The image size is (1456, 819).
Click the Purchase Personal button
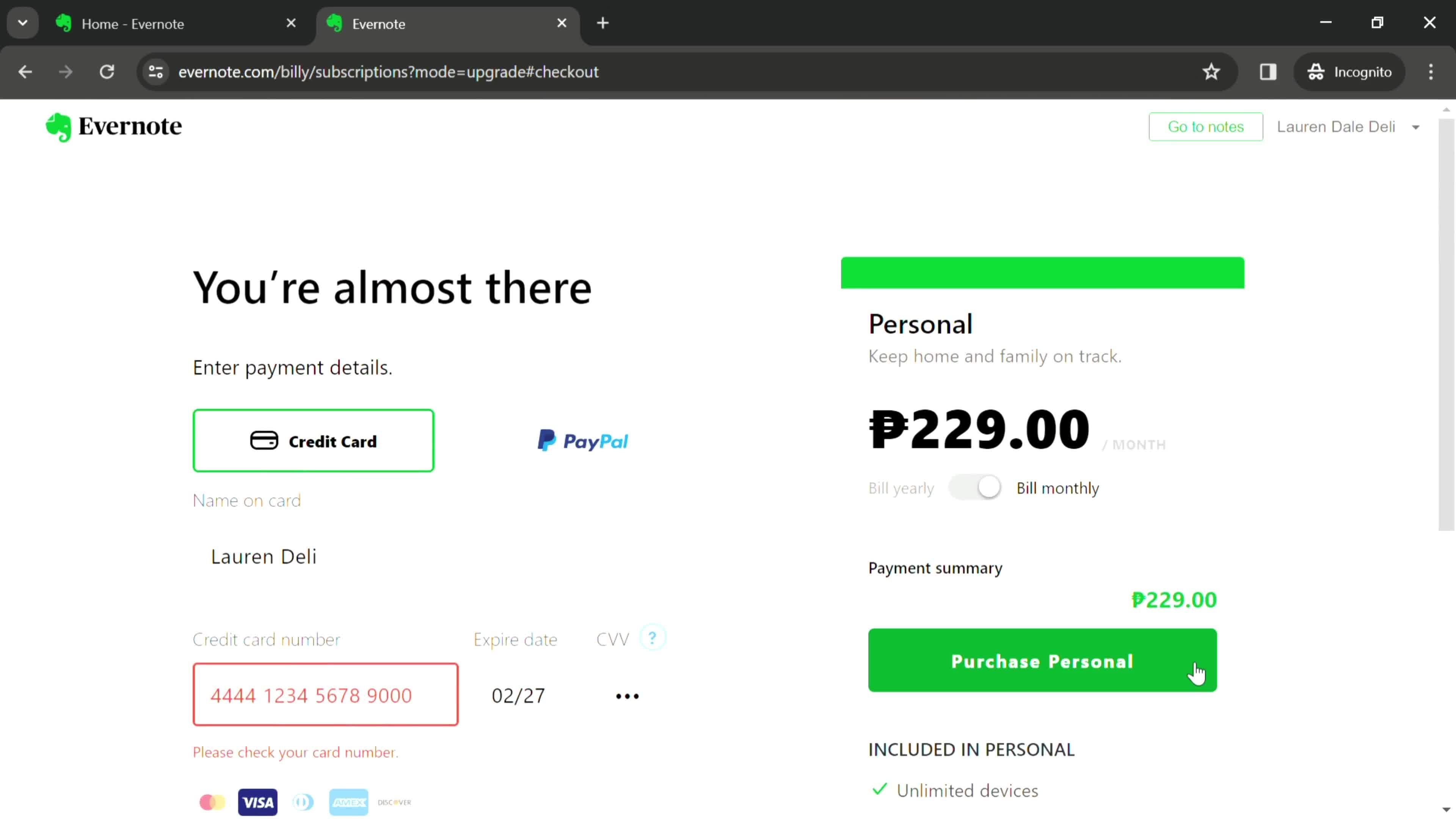[x=1043, y=661]
